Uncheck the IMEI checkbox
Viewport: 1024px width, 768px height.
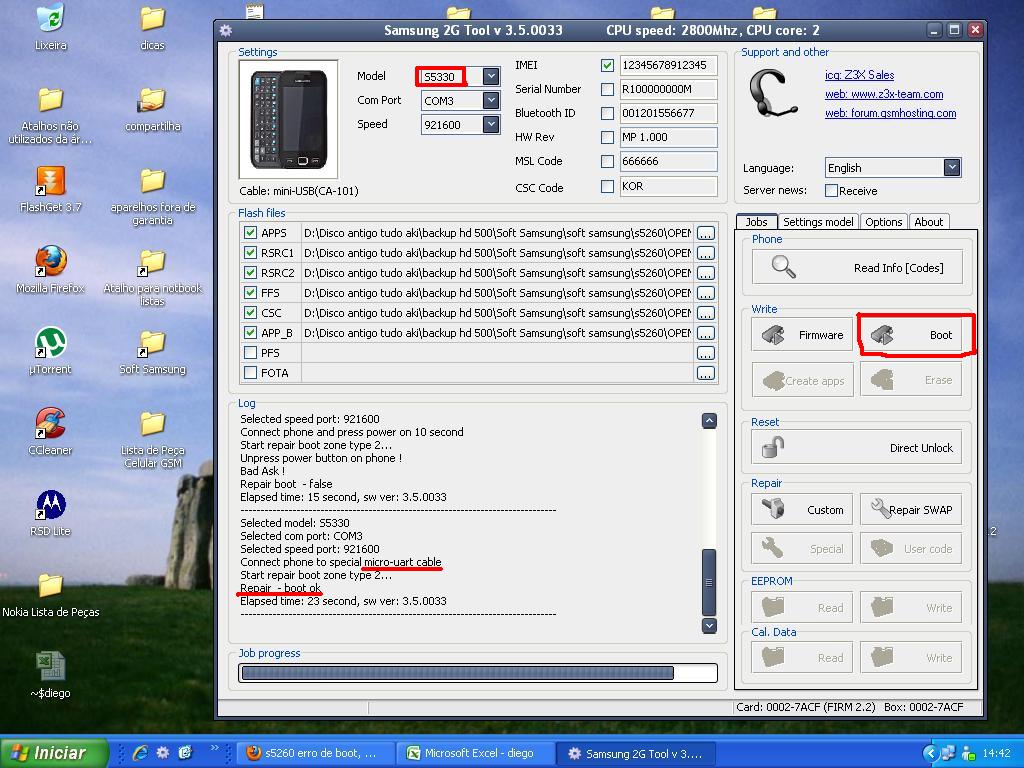pos(607,65)
